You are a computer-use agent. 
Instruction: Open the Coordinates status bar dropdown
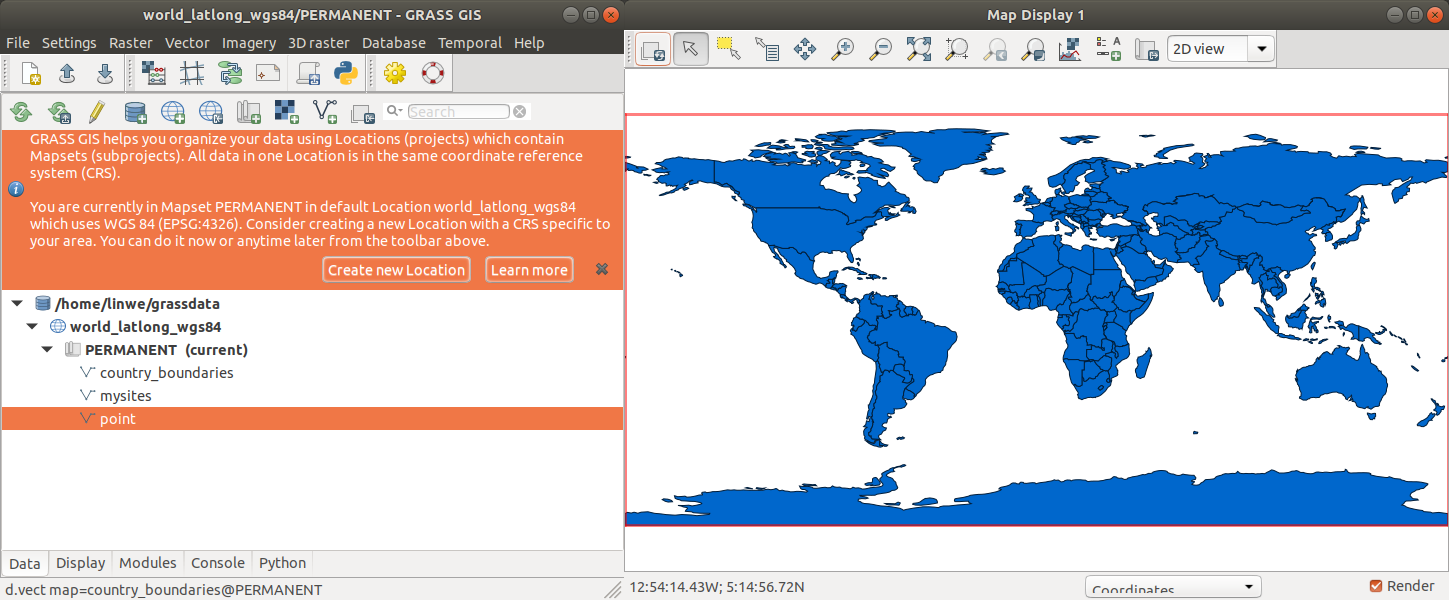click(x=1172, y=588)
